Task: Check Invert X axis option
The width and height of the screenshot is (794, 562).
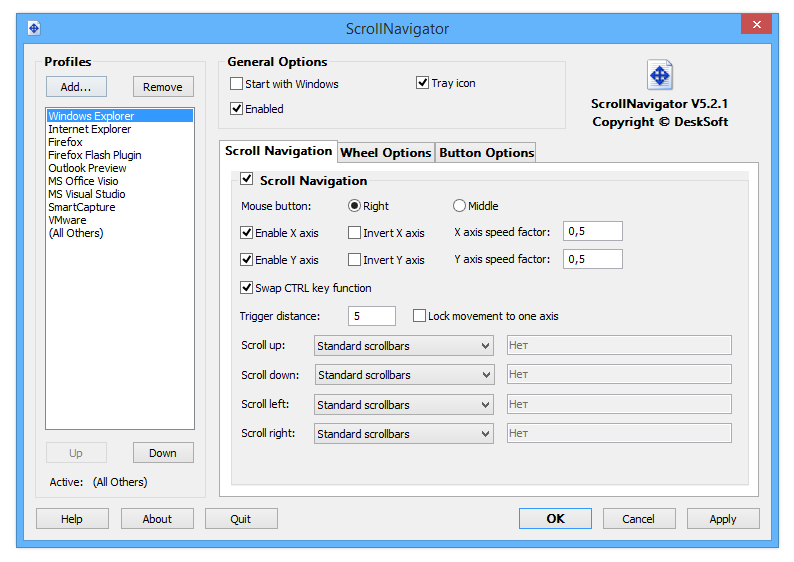Action: [355, 233]
